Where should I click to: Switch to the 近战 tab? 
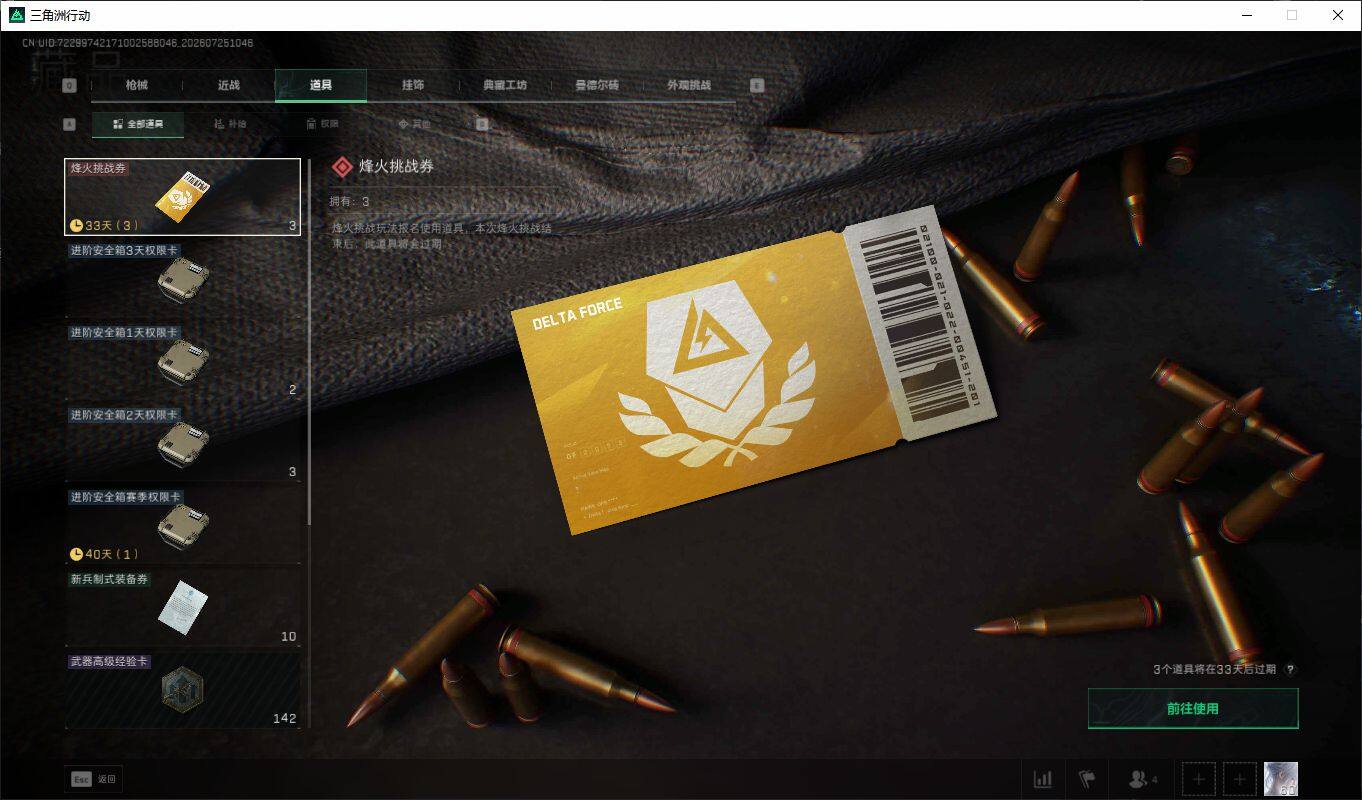229,85
